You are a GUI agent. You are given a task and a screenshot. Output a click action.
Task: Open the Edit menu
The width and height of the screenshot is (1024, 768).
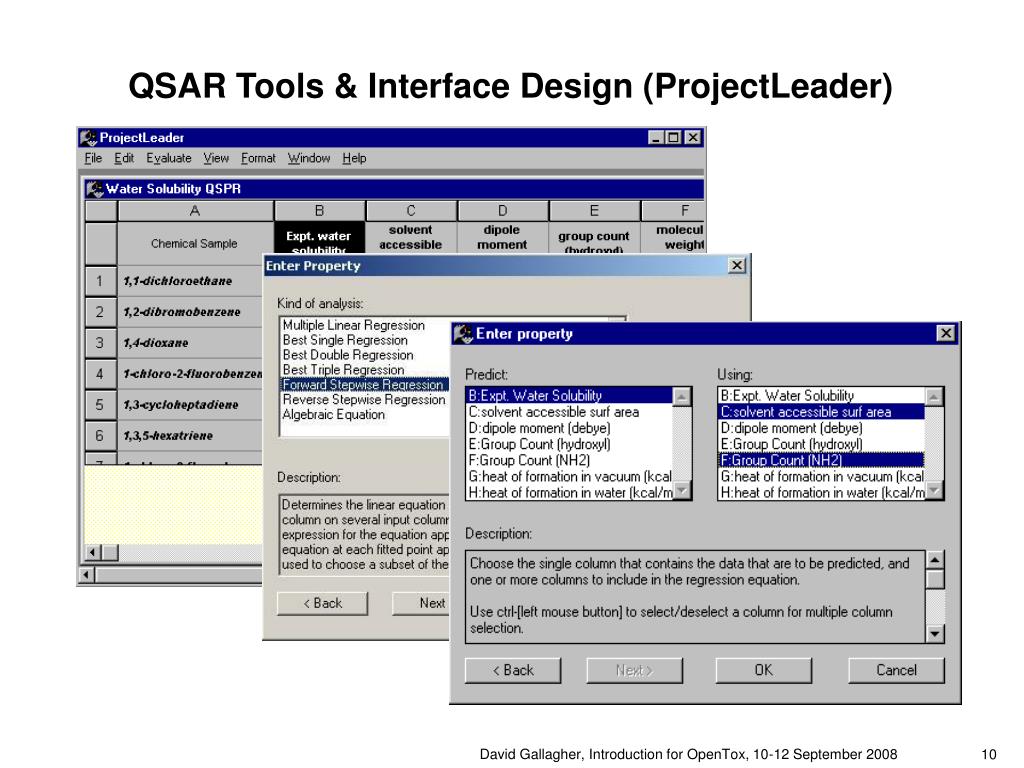click(x=124, y=158)
